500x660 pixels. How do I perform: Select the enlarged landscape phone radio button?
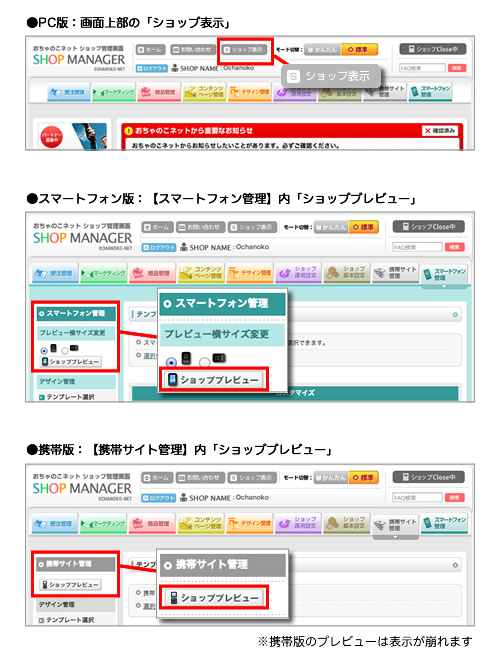click(x=204, y=362)
